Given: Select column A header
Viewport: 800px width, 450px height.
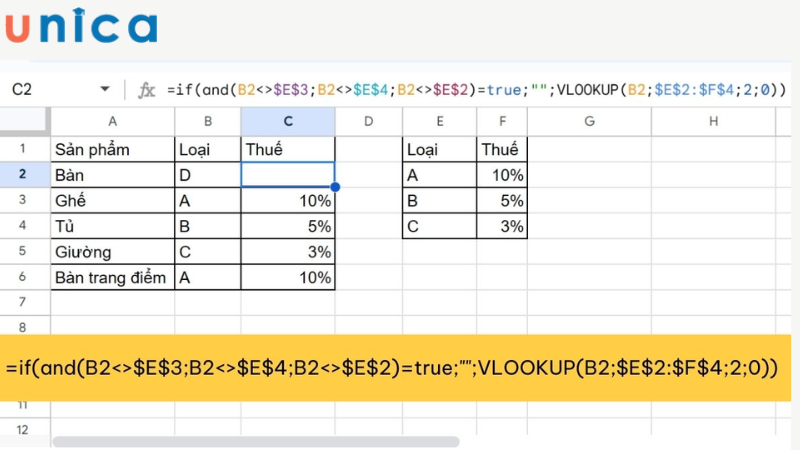Looking at the screenshot, I should click(x=112, y=122).
